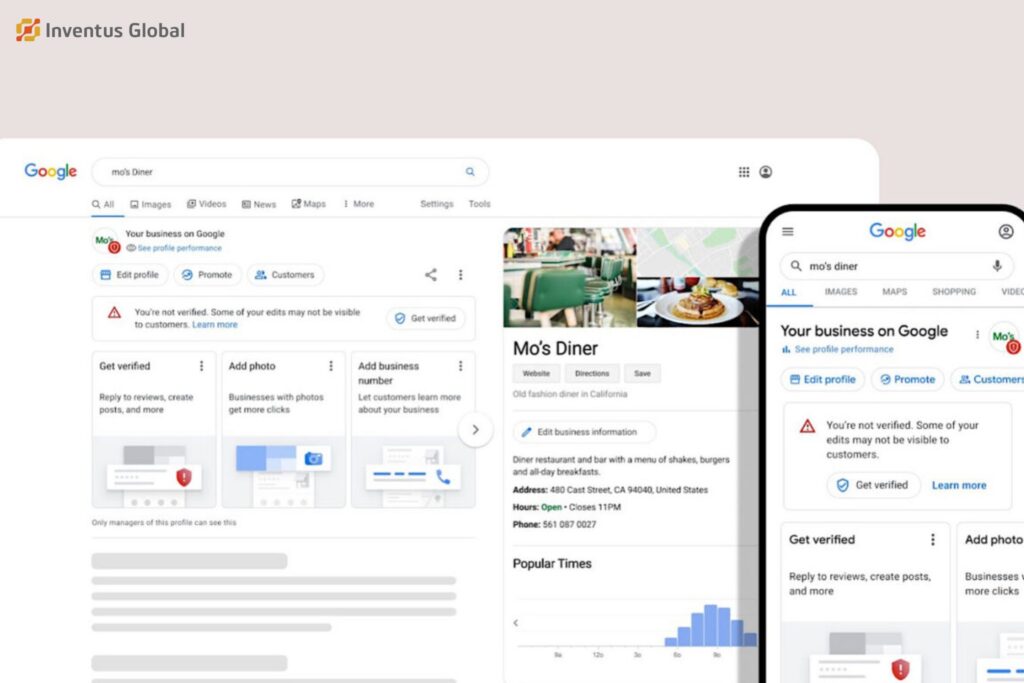Tap the mobile voice search microphone
Viewport: 1024px width, 683px height.
click(x=997, y=266)
